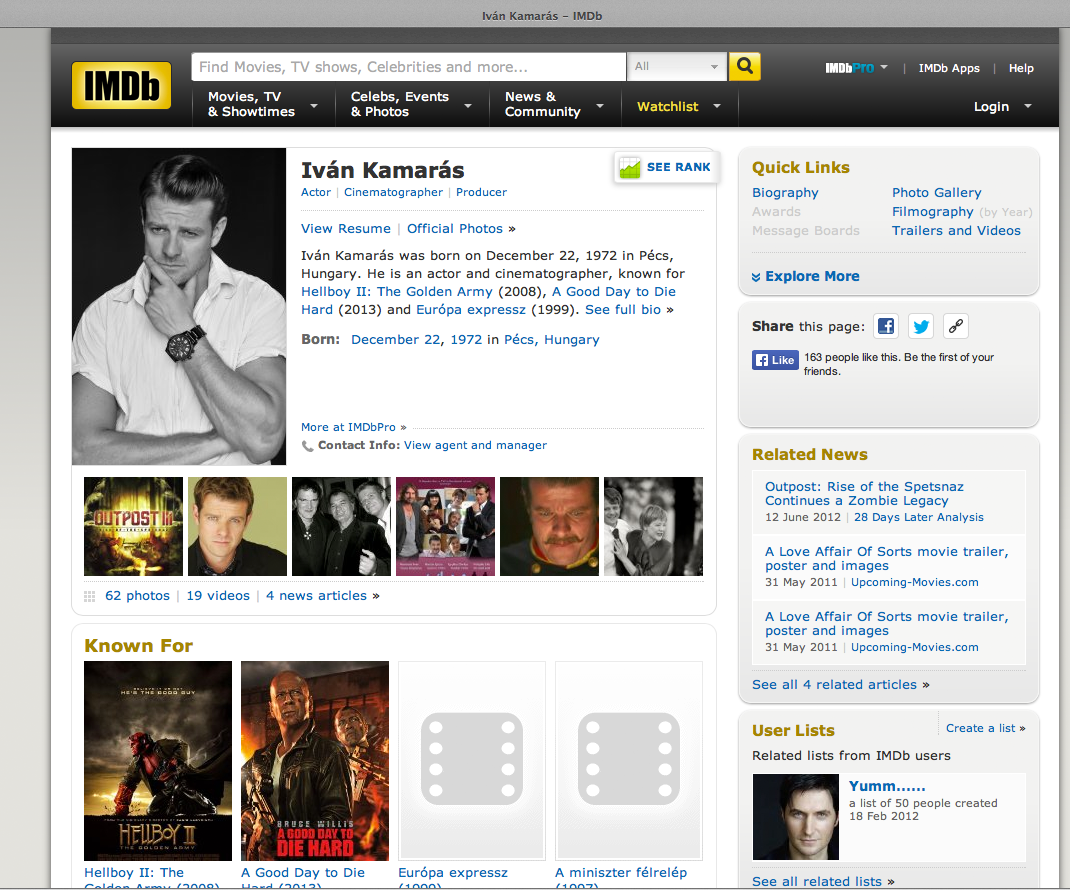Expand the News & Community menu
Screen dimensions: 1070x890
pos(554,104)
